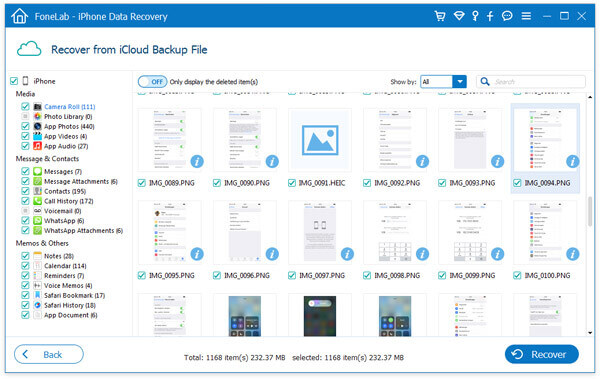Select the IMG_0097.PNG thumbnail
Image resolution: width=600 pixels, height=379 pixels.
(320, 232)
